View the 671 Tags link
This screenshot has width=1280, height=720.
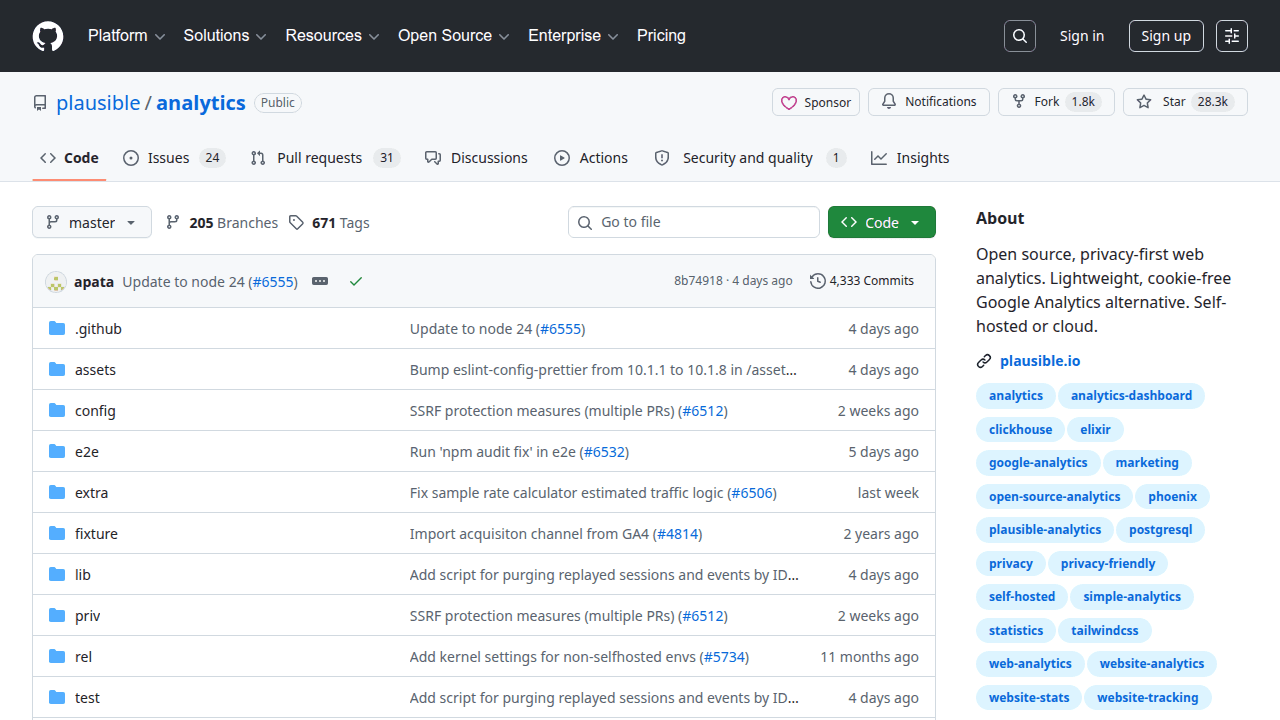click(x=329, y=223)
